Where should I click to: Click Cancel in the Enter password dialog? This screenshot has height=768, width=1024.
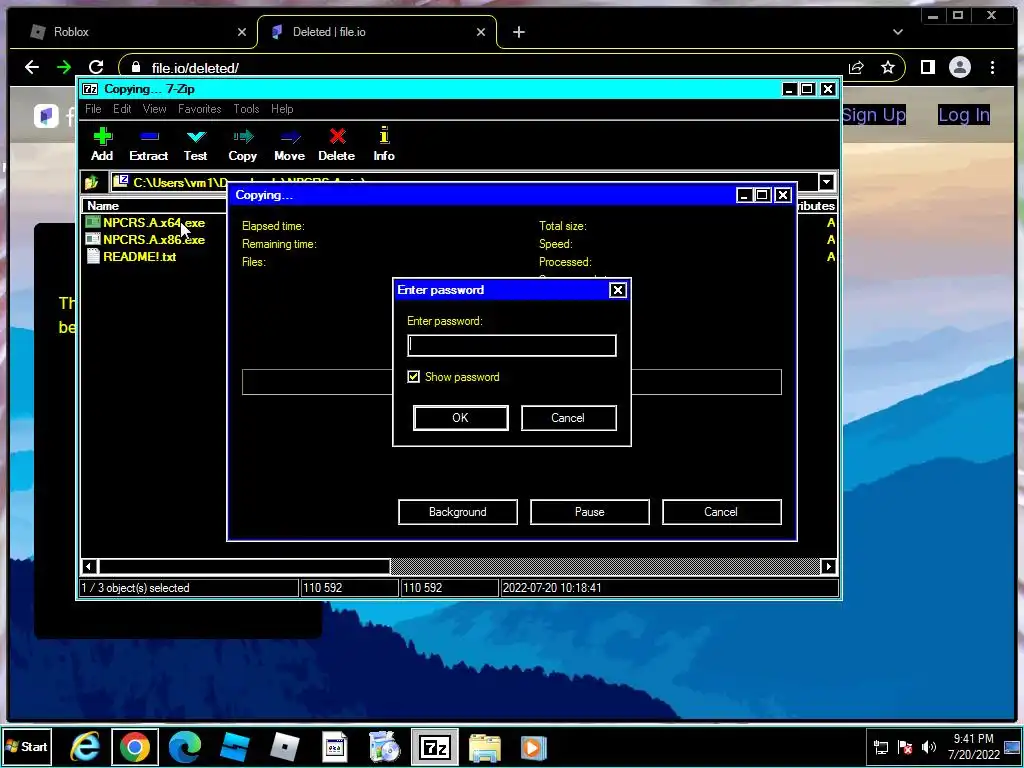[x=568, y=418]
